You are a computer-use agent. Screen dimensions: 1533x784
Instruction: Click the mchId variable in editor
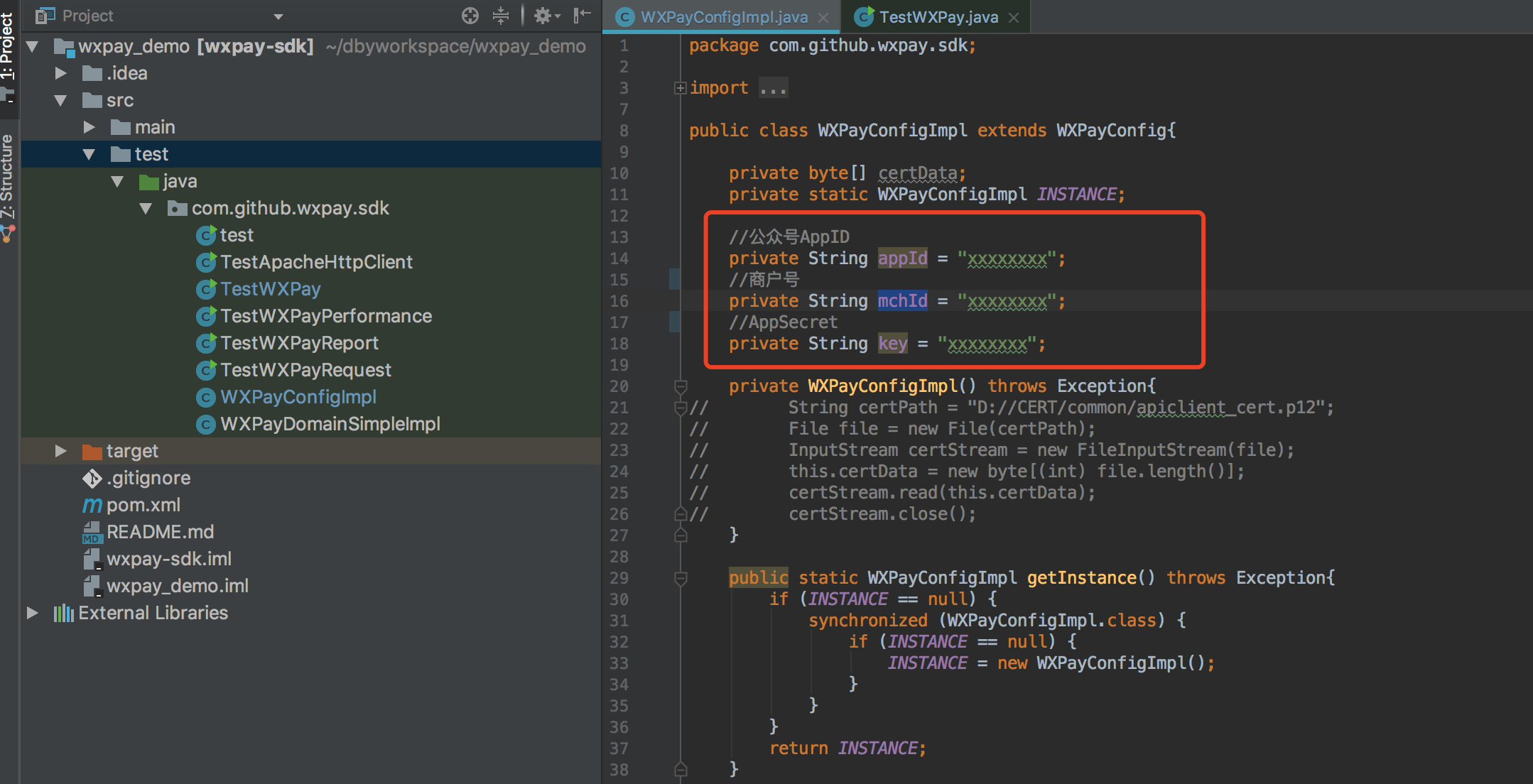point(902,301)
